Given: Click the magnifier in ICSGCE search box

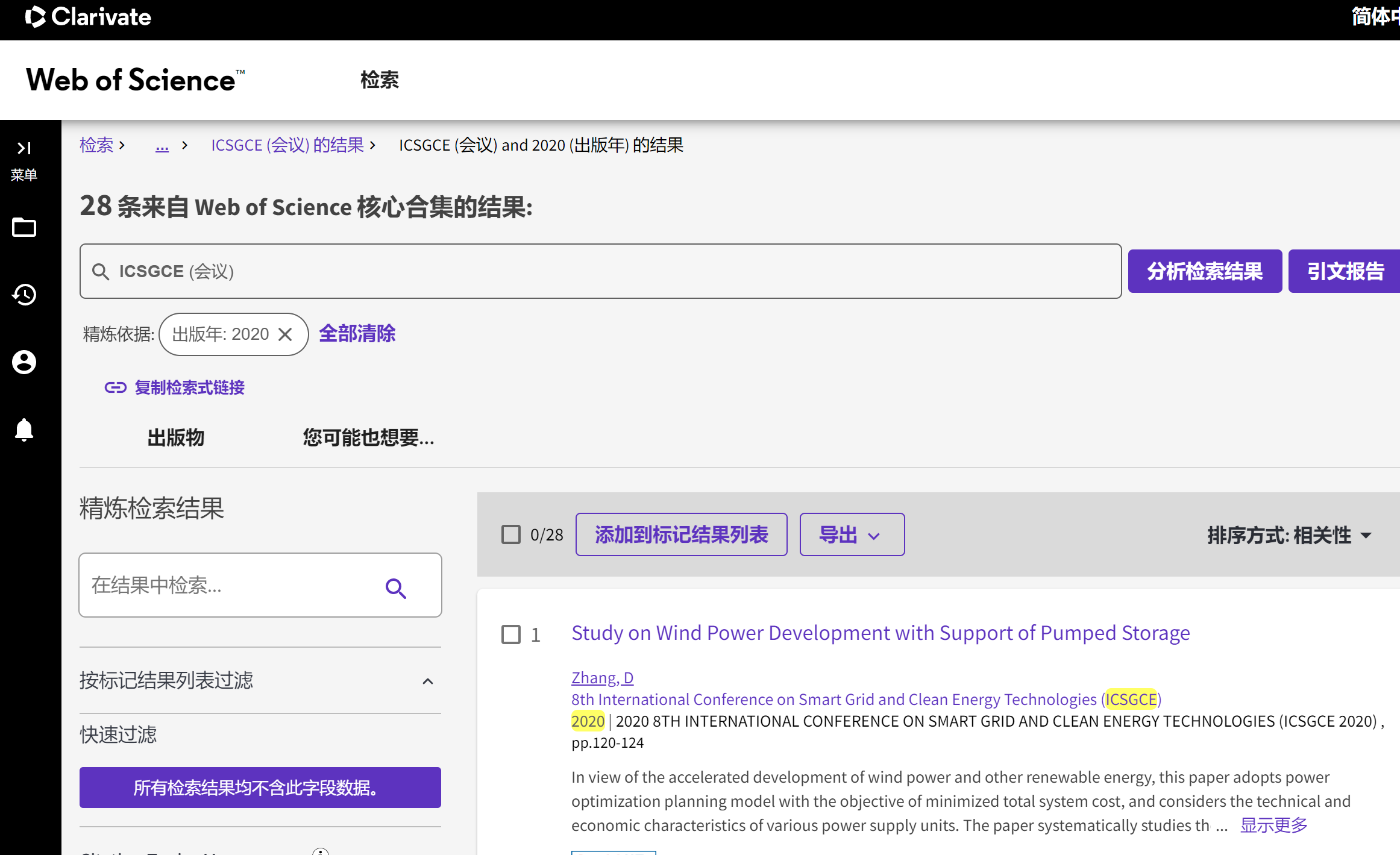Looking at the screenshot, I should (x=101, y=272).
